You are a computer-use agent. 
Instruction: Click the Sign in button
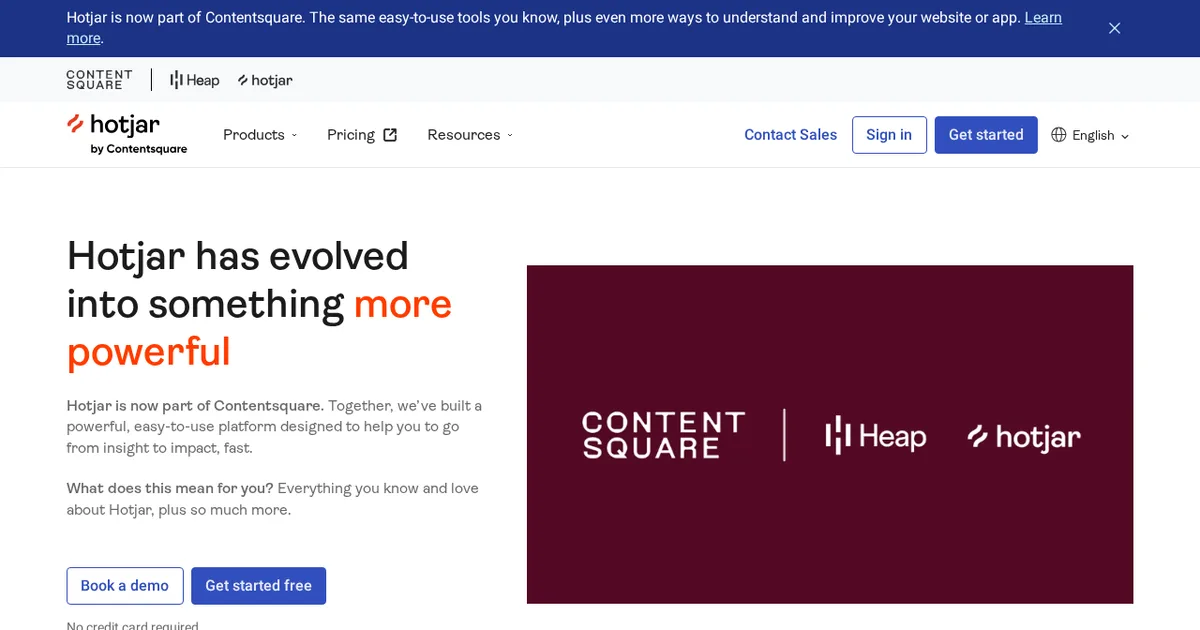[x=889, y=135]
